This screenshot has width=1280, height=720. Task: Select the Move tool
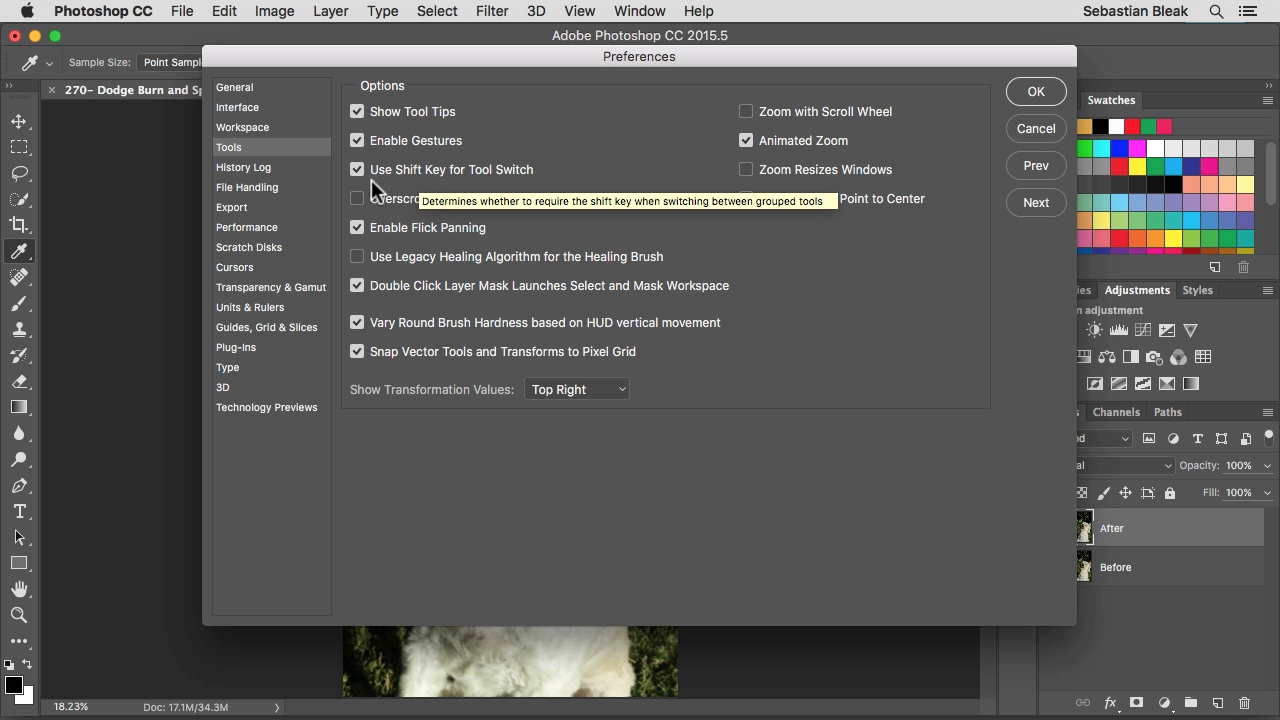19,121
